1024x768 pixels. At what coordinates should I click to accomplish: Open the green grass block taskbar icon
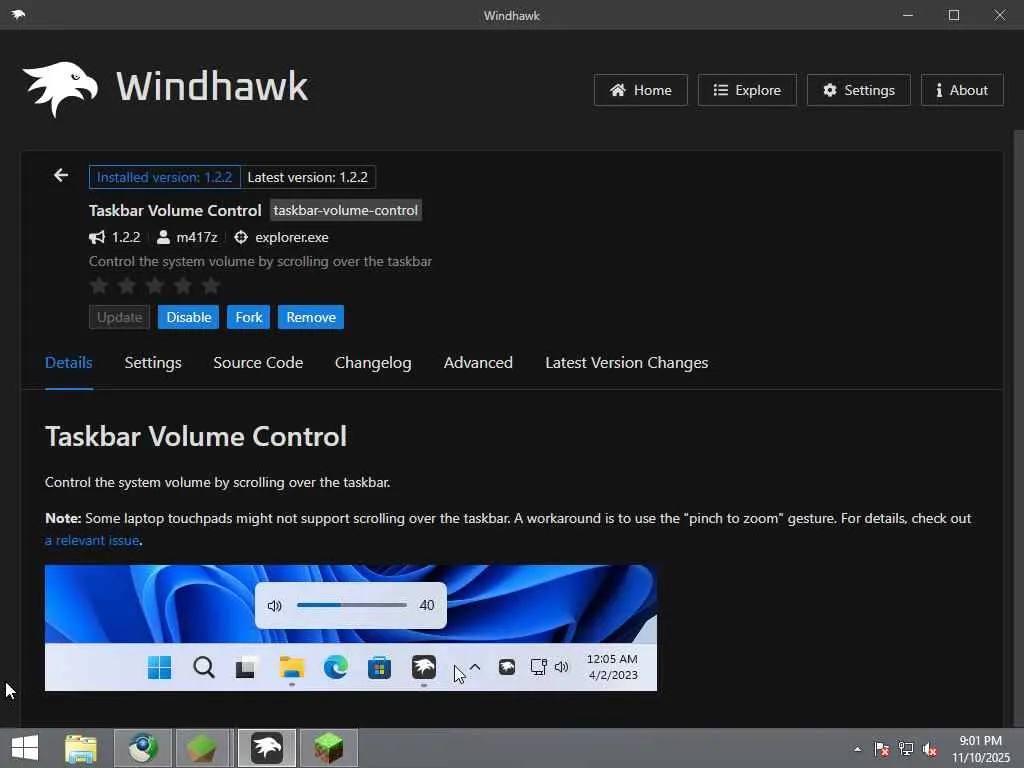click(329, 748)
